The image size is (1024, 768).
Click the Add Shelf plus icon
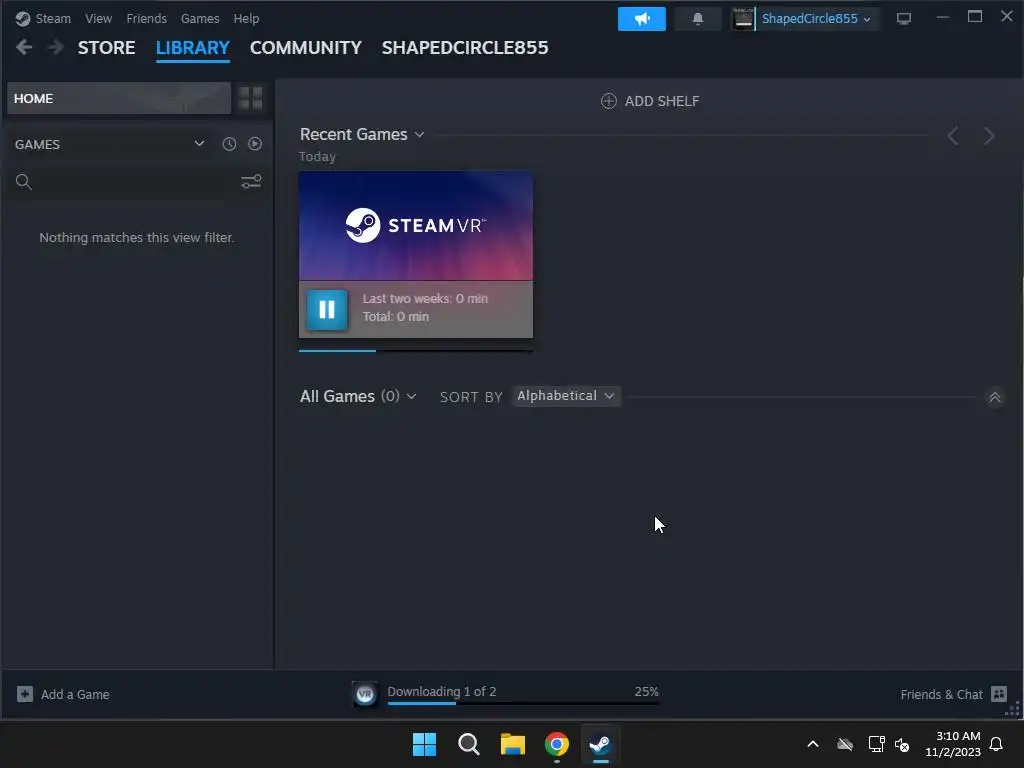[x=609, y=101]
